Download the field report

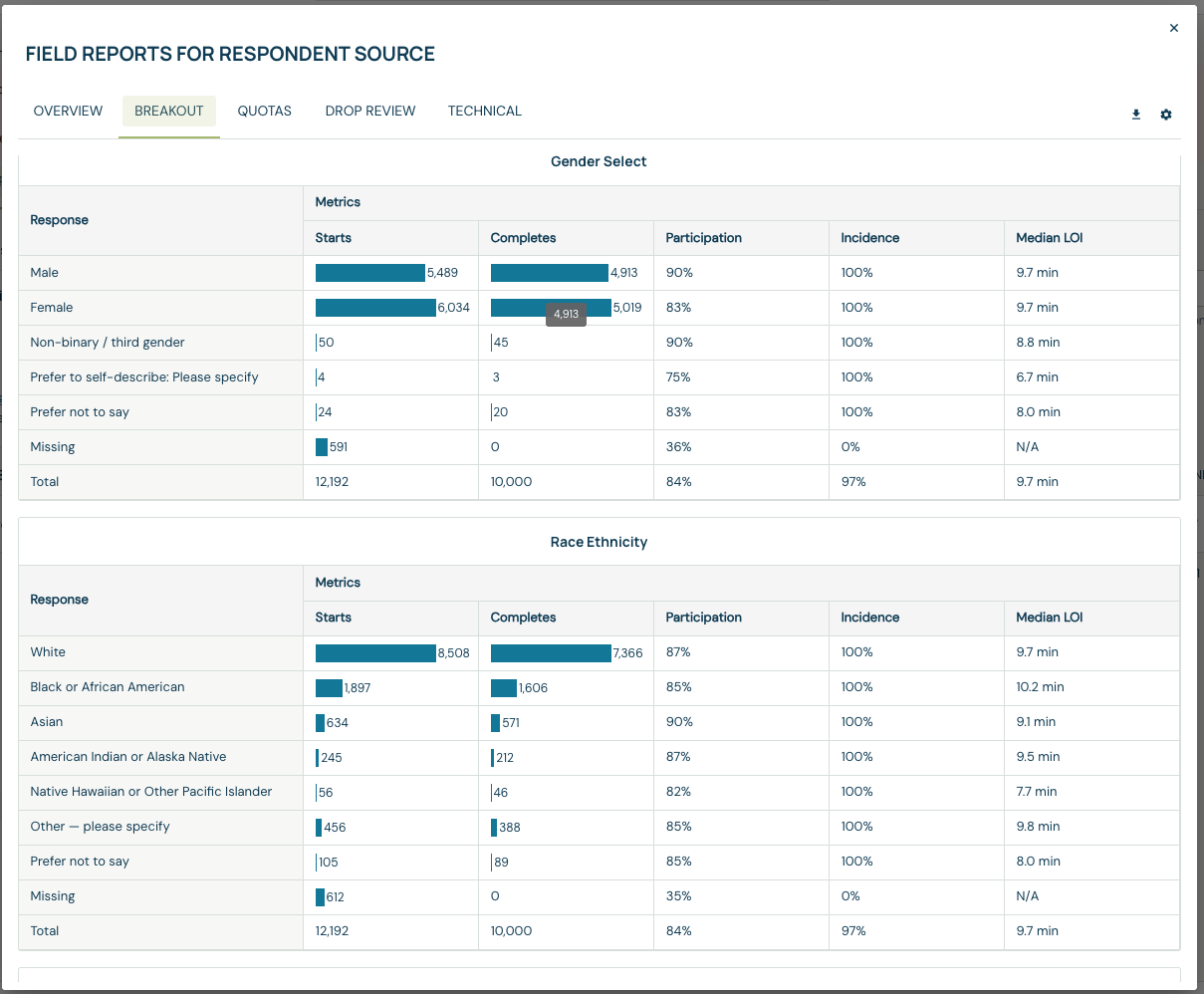click(x=1136, y=115)
